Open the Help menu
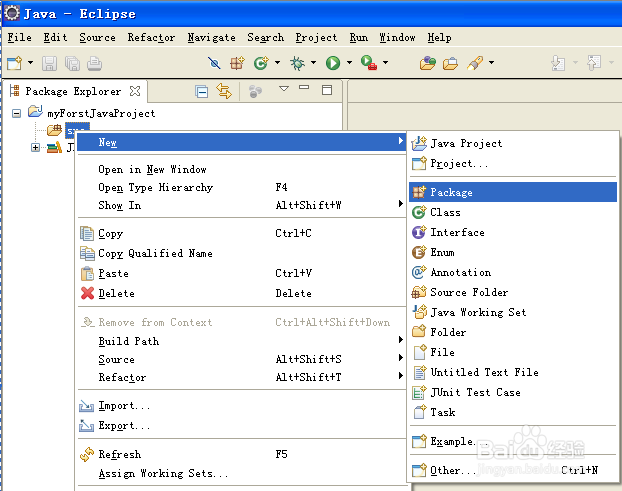The width and height of the screenshot is (622, 491). [439, 37]
